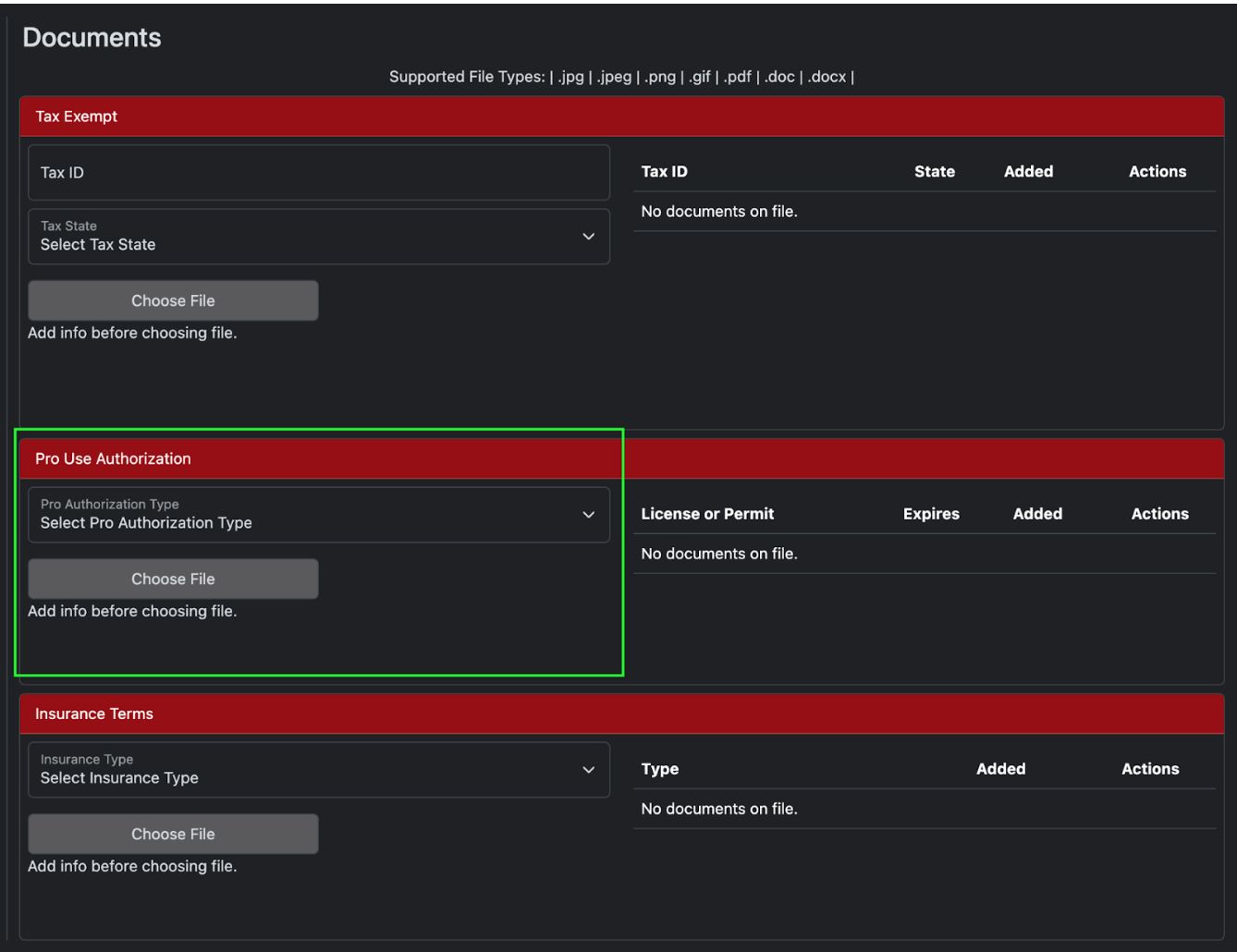Click the Added column in Insurance Terms table
Screen dimensions: 1237x952
(1000, 769)
